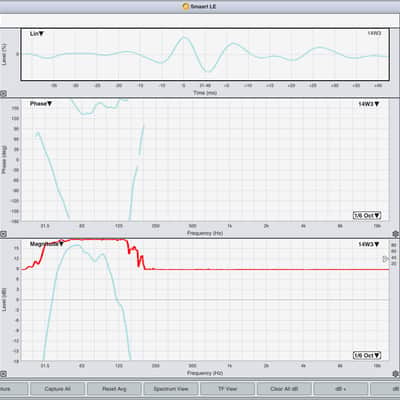
Task: Collapse the phase pane with its corner icon
Action: point(3,234)
